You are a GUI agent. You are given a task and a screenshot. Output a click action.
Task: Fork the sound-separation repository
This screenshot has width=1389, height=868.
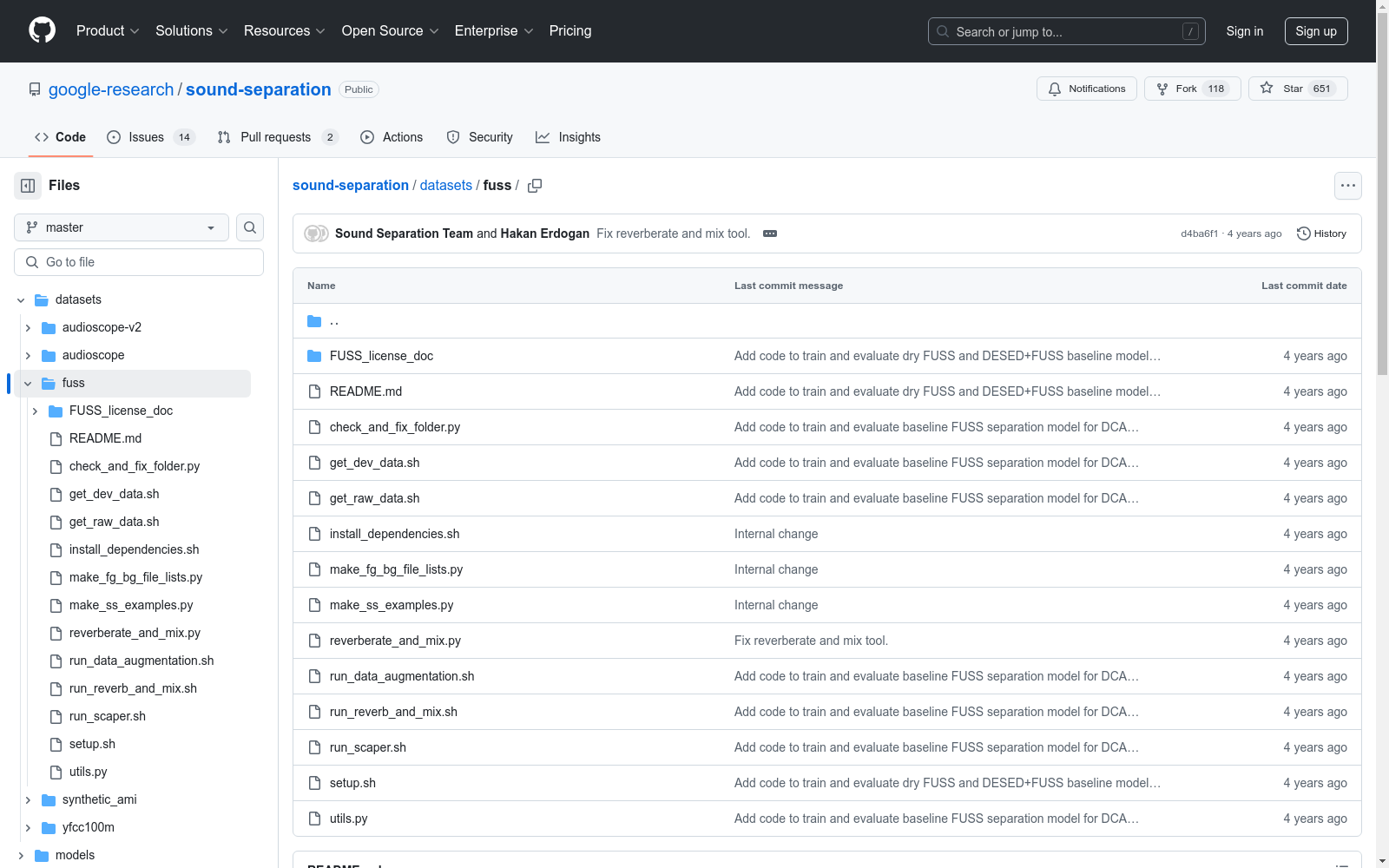[1193, 89]
